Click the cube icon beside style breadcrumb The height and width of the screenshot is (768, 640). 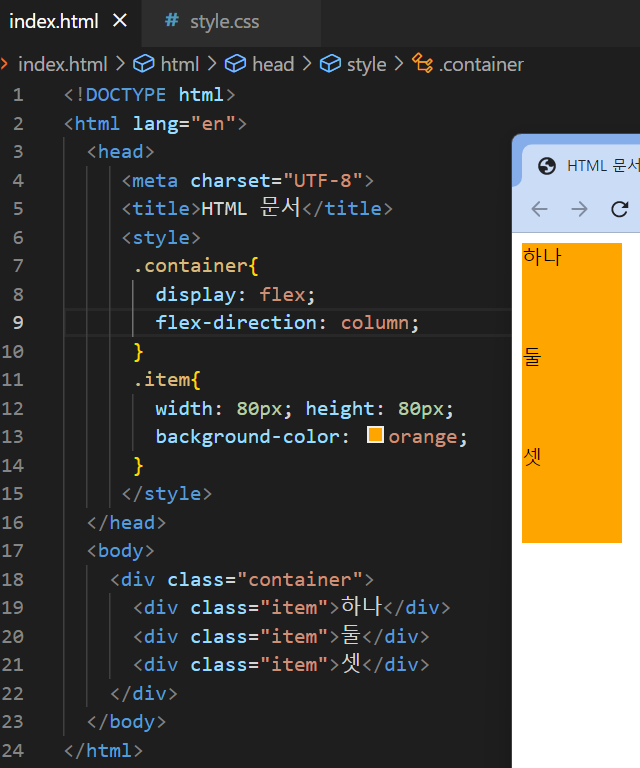tap(330, 64)
